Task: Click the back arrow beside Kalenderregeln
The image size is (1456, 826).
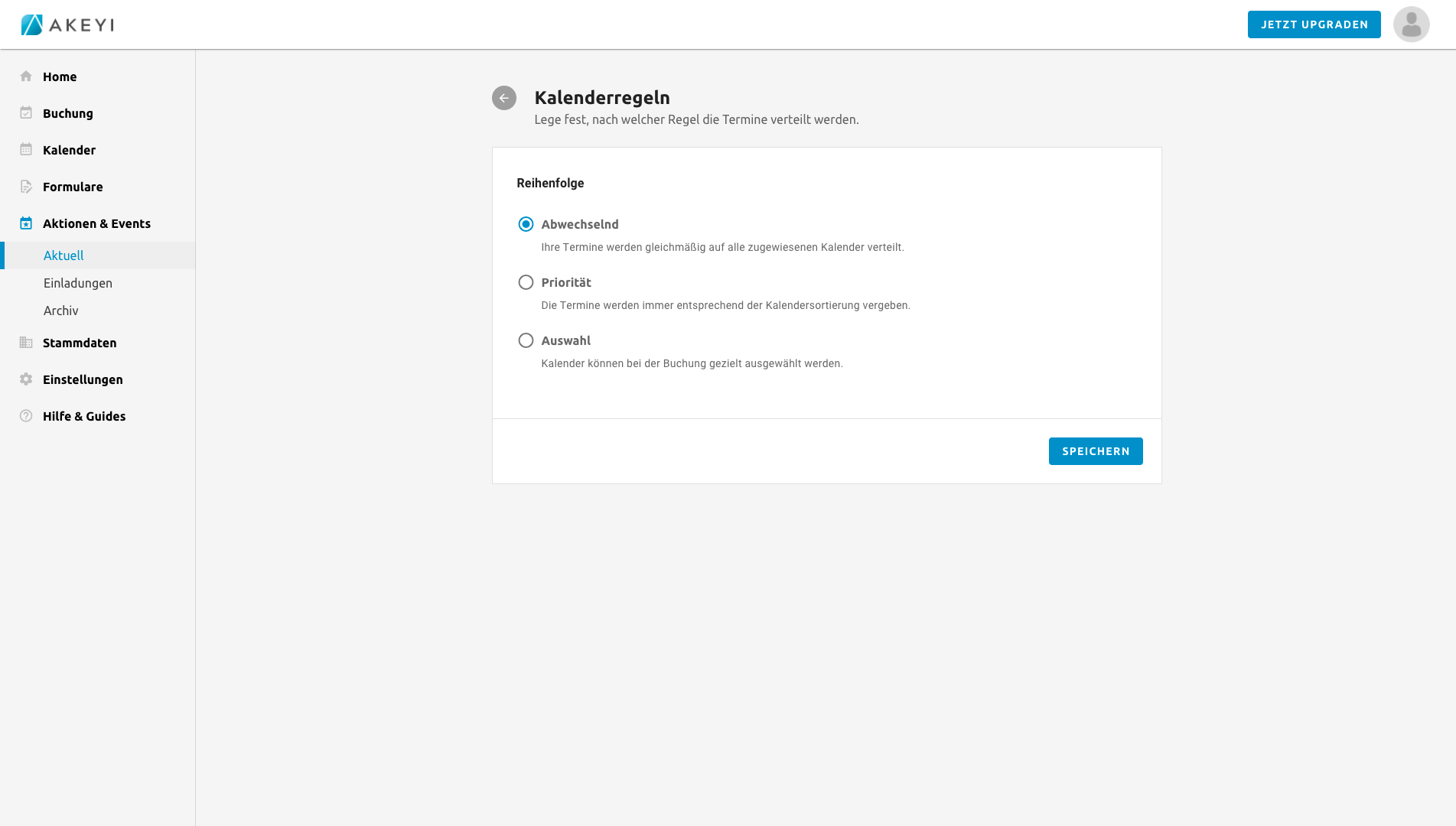Action: (503, 98)
